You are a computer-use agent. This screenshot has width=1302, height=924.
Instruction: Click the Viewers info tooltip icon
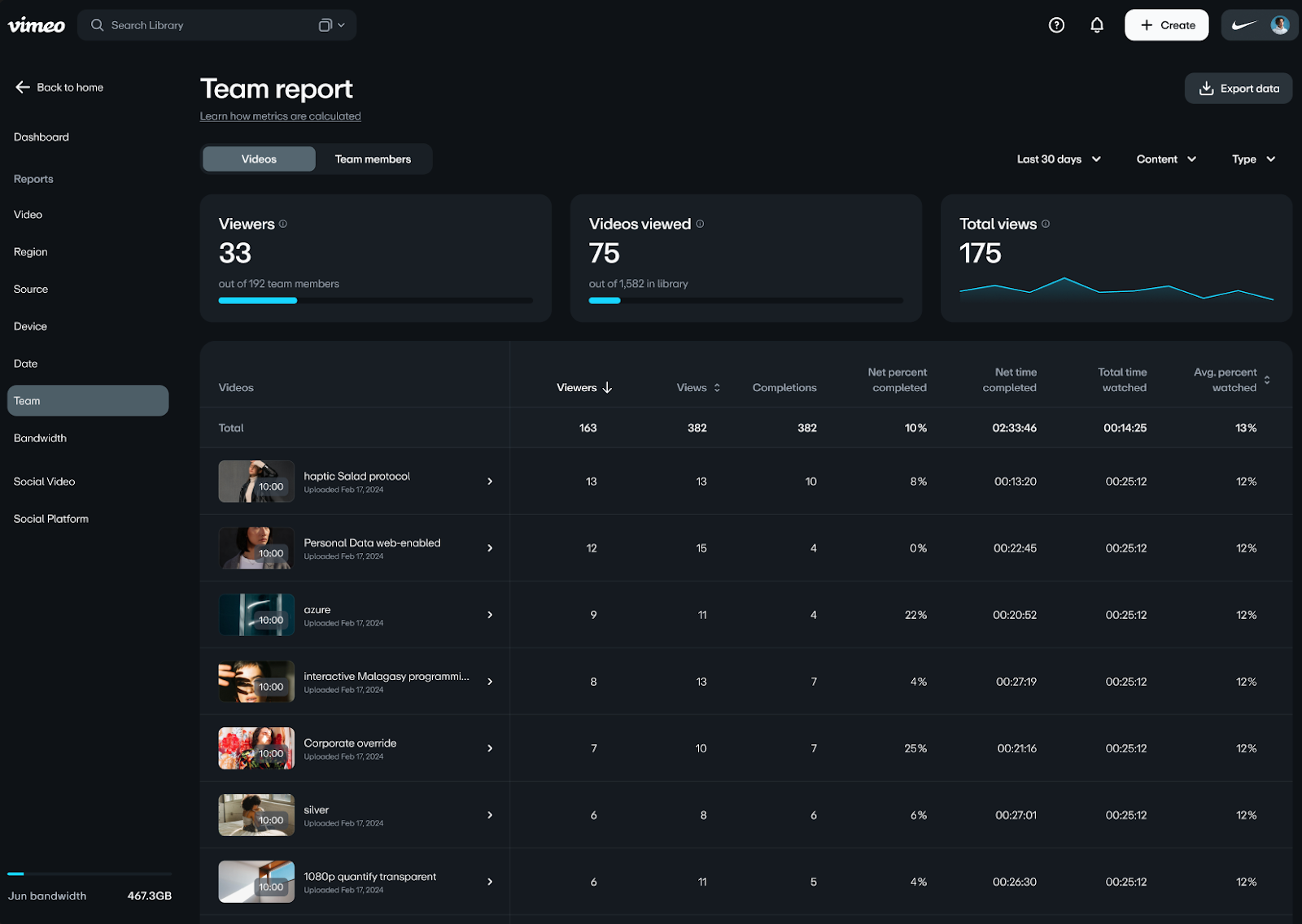pyautogui.click(x=282, y=224)
